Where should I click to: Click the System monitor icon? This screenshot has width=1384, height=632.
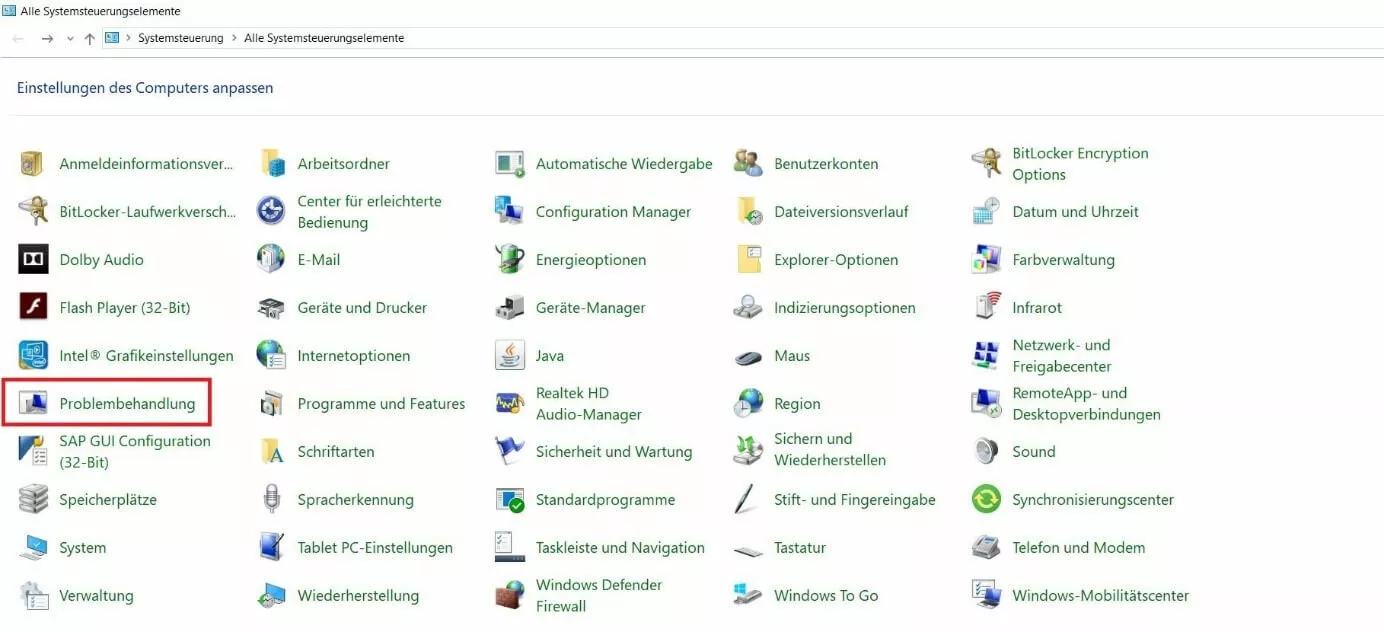(x=33, y=548)
